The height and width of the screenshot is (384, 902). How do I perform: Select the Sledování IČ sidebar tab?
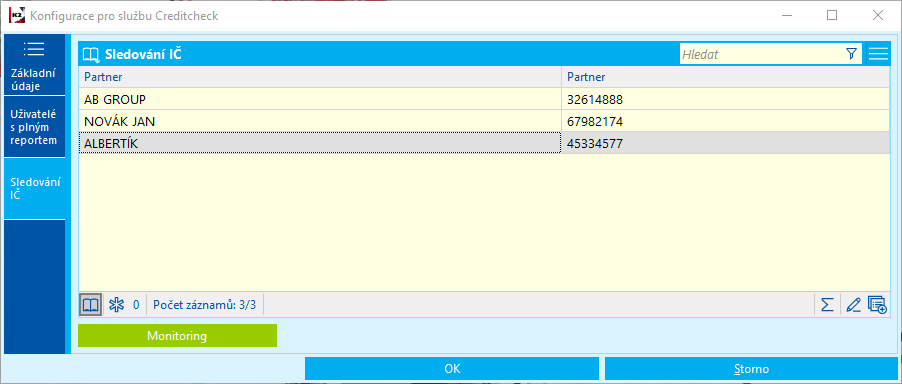coord(34,189)
